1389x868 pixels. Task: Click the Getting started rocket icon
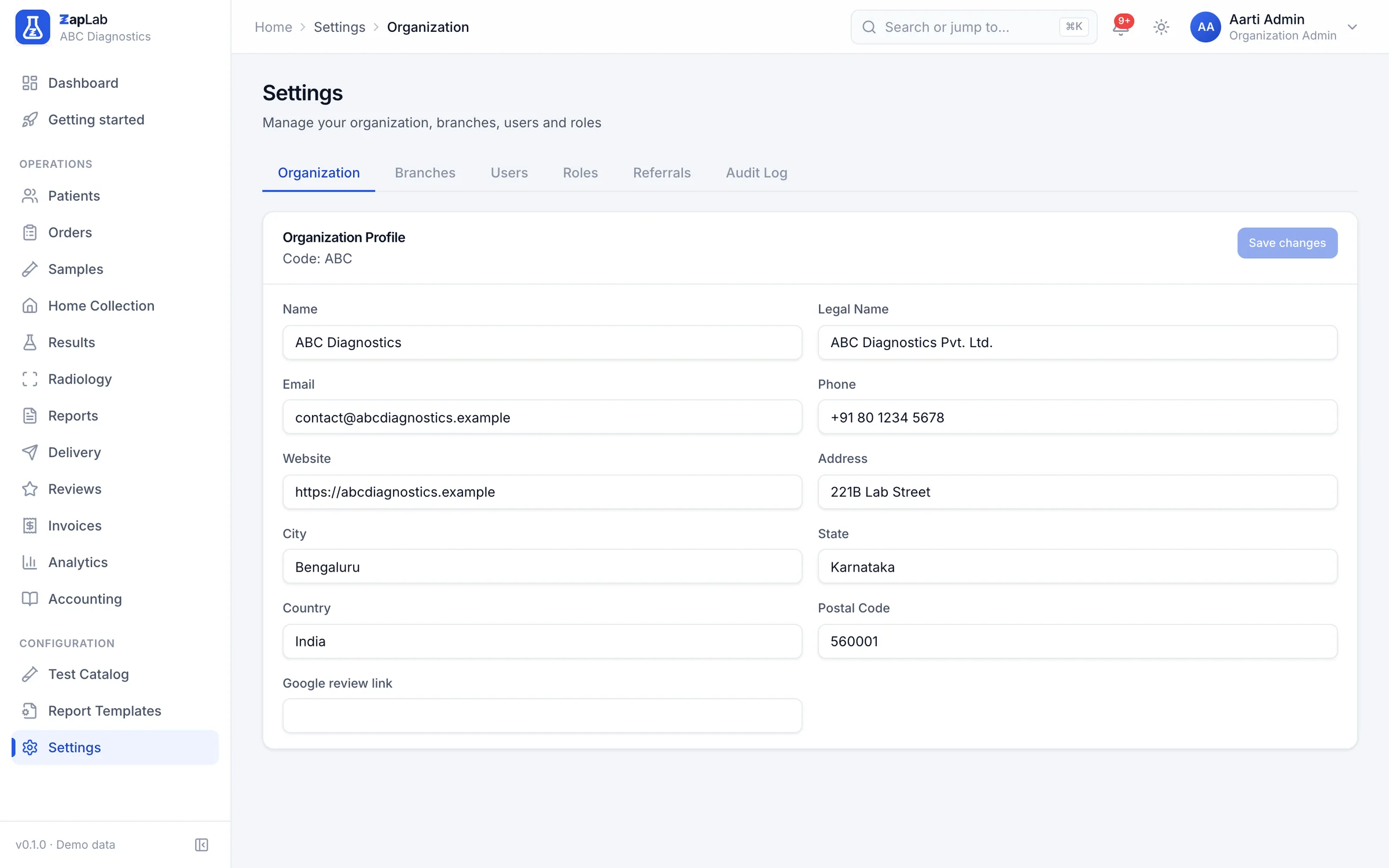(x=30, y=120)
